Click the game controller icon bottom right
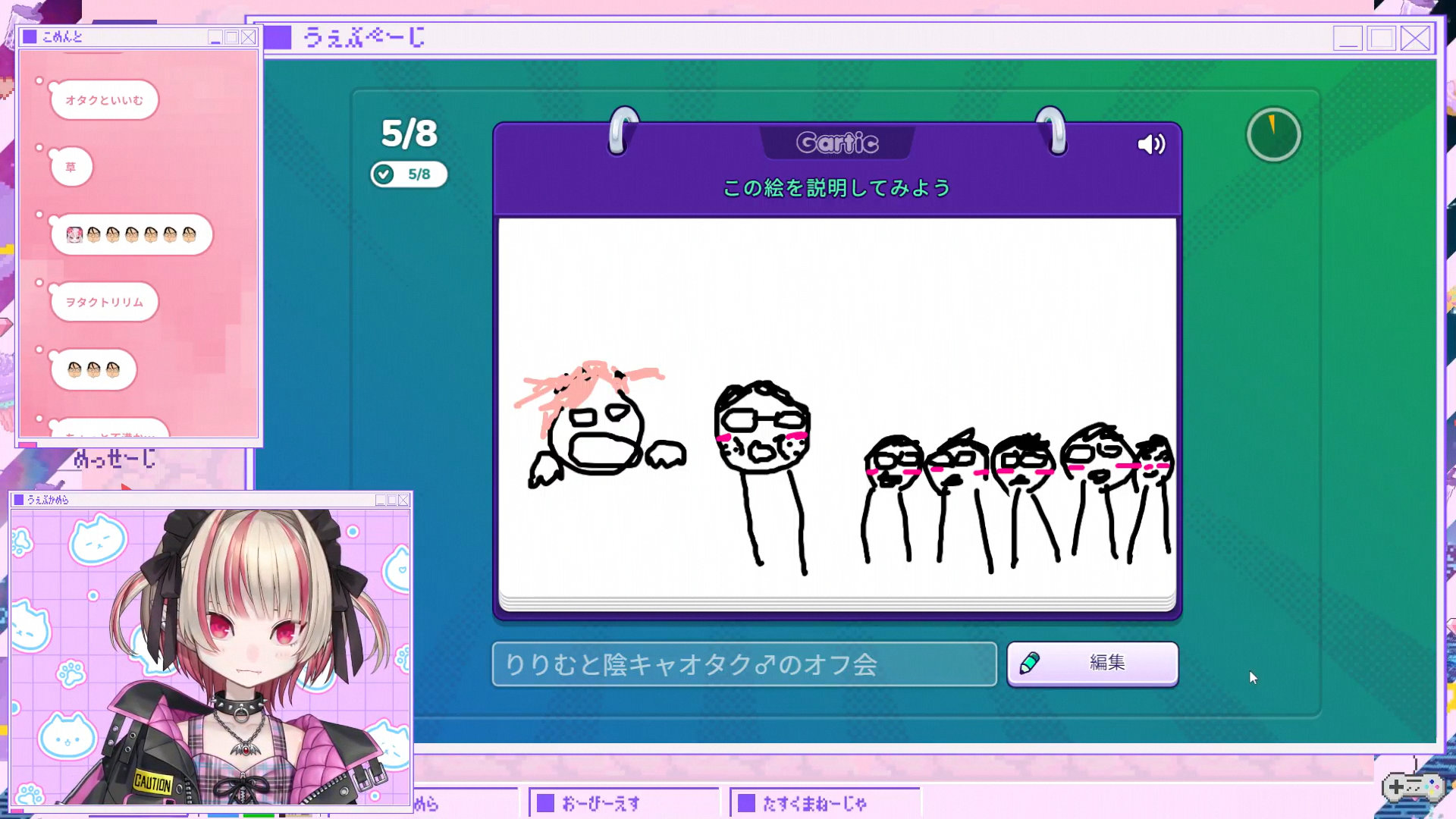Screen dimensions: 1456x819 coord(1412,787)
